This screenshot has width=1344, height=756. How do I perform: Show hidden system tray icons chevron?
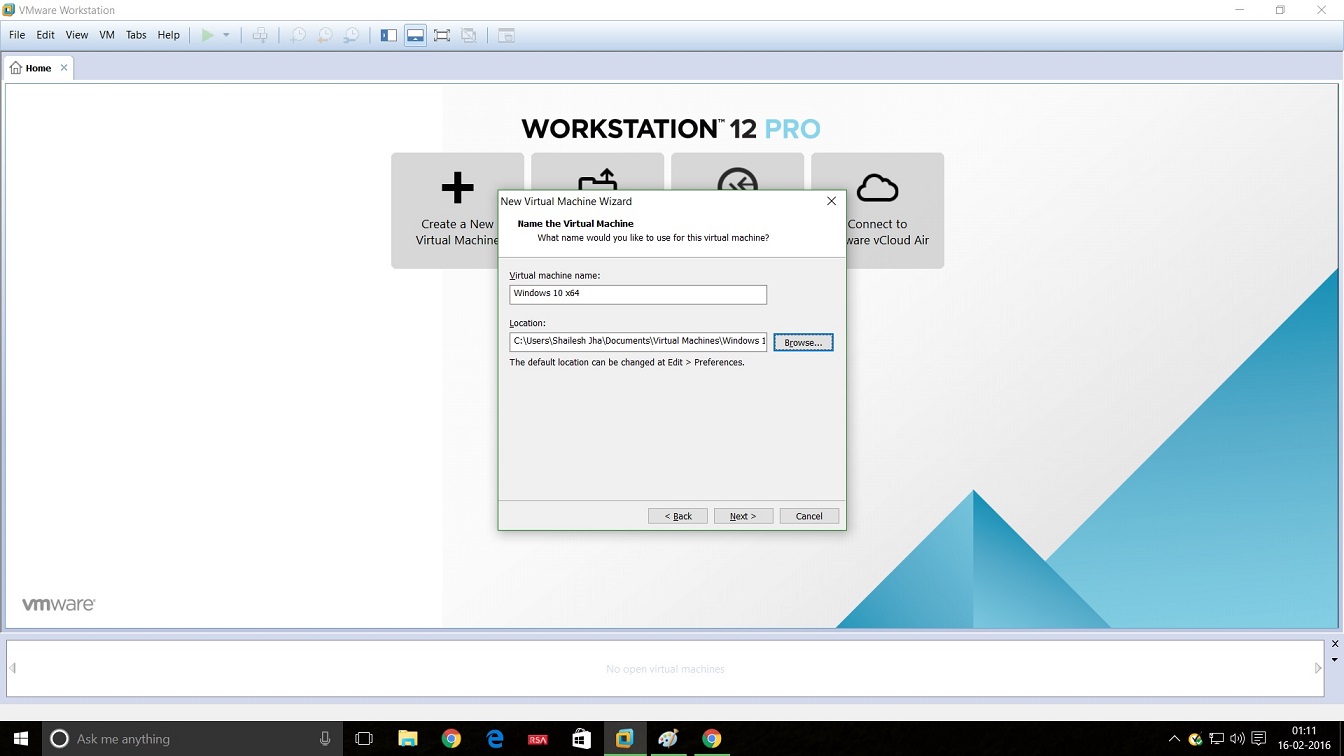coord(1174,739)
